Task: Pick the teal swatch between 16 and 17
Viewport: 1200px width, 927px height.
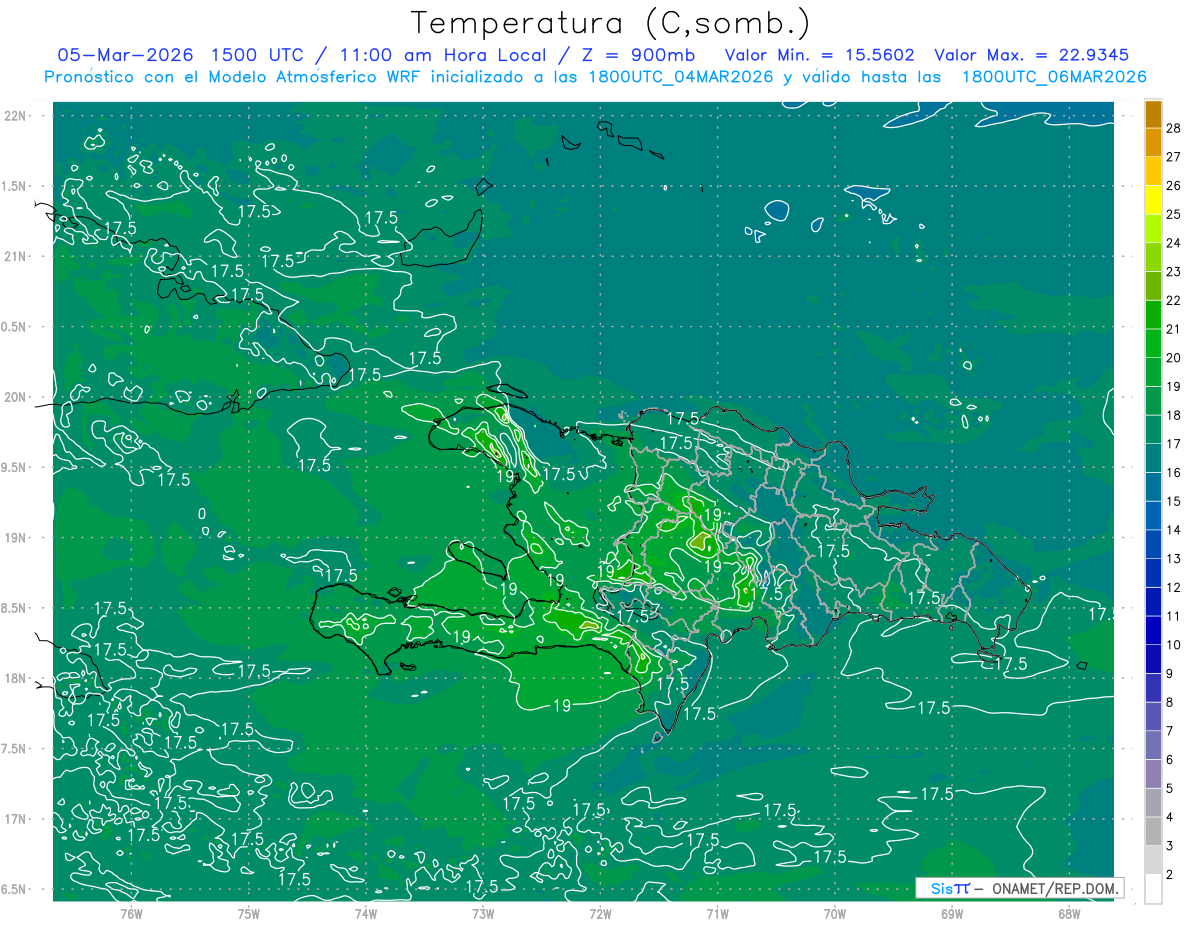Action: click(x=1153, y=458)
